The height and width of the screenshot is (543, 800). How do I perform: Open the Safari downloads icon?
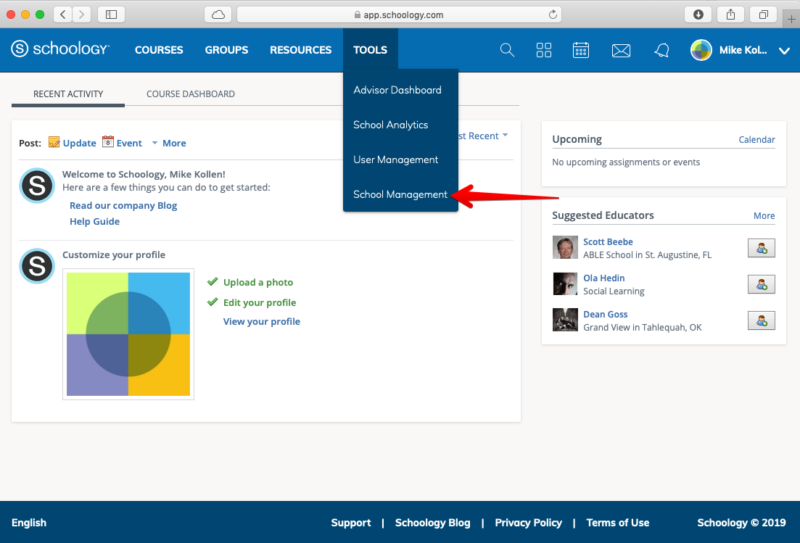698,14
